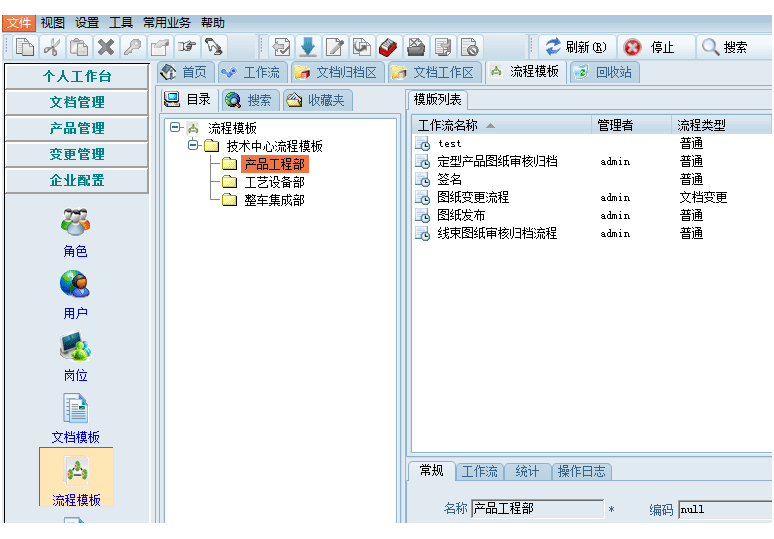
Task: Click the delete X toolbar icon
Action: 105,46
